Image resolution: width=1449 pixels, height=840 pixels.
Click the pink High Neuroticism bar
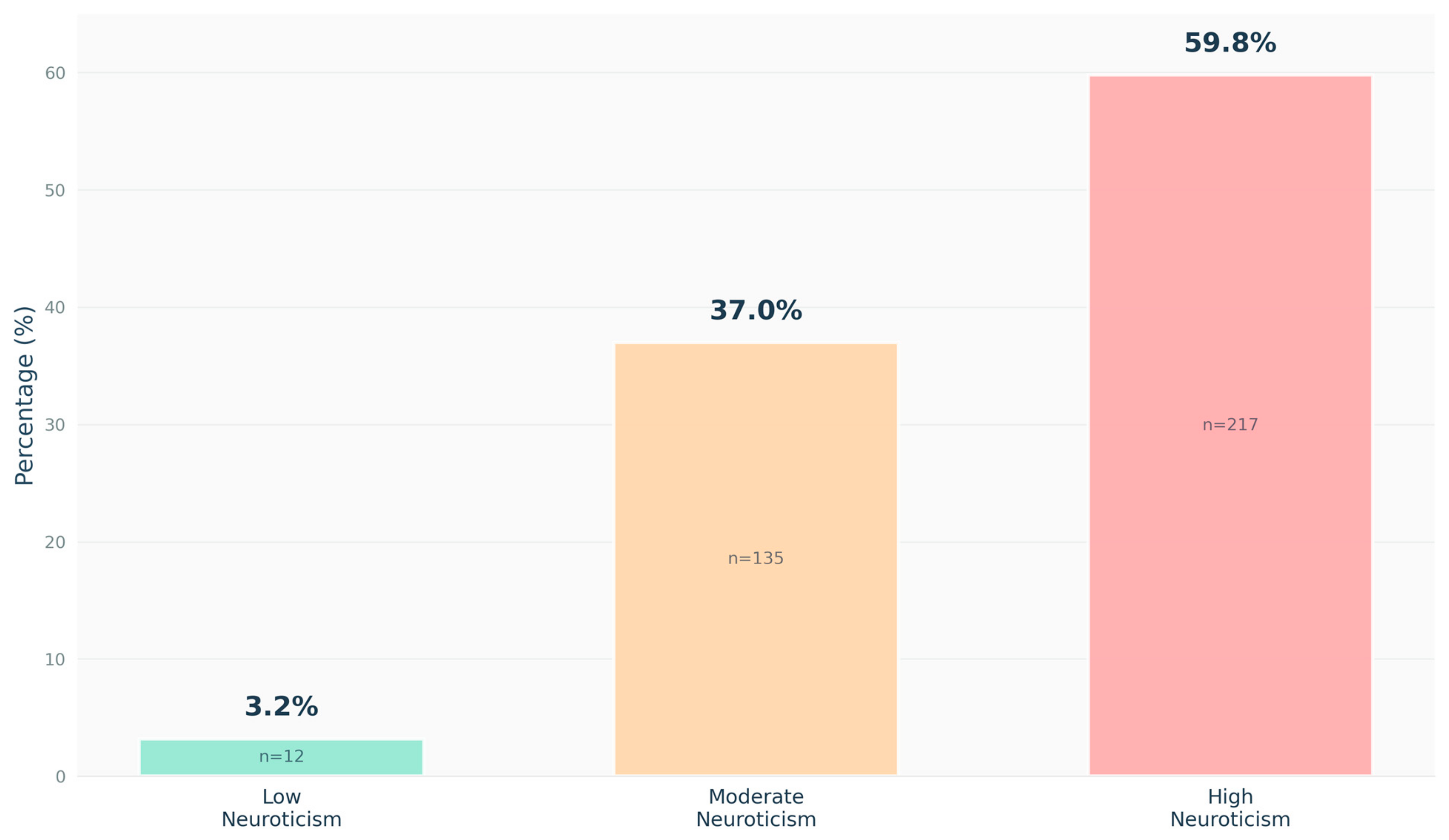pos(1230,288)
